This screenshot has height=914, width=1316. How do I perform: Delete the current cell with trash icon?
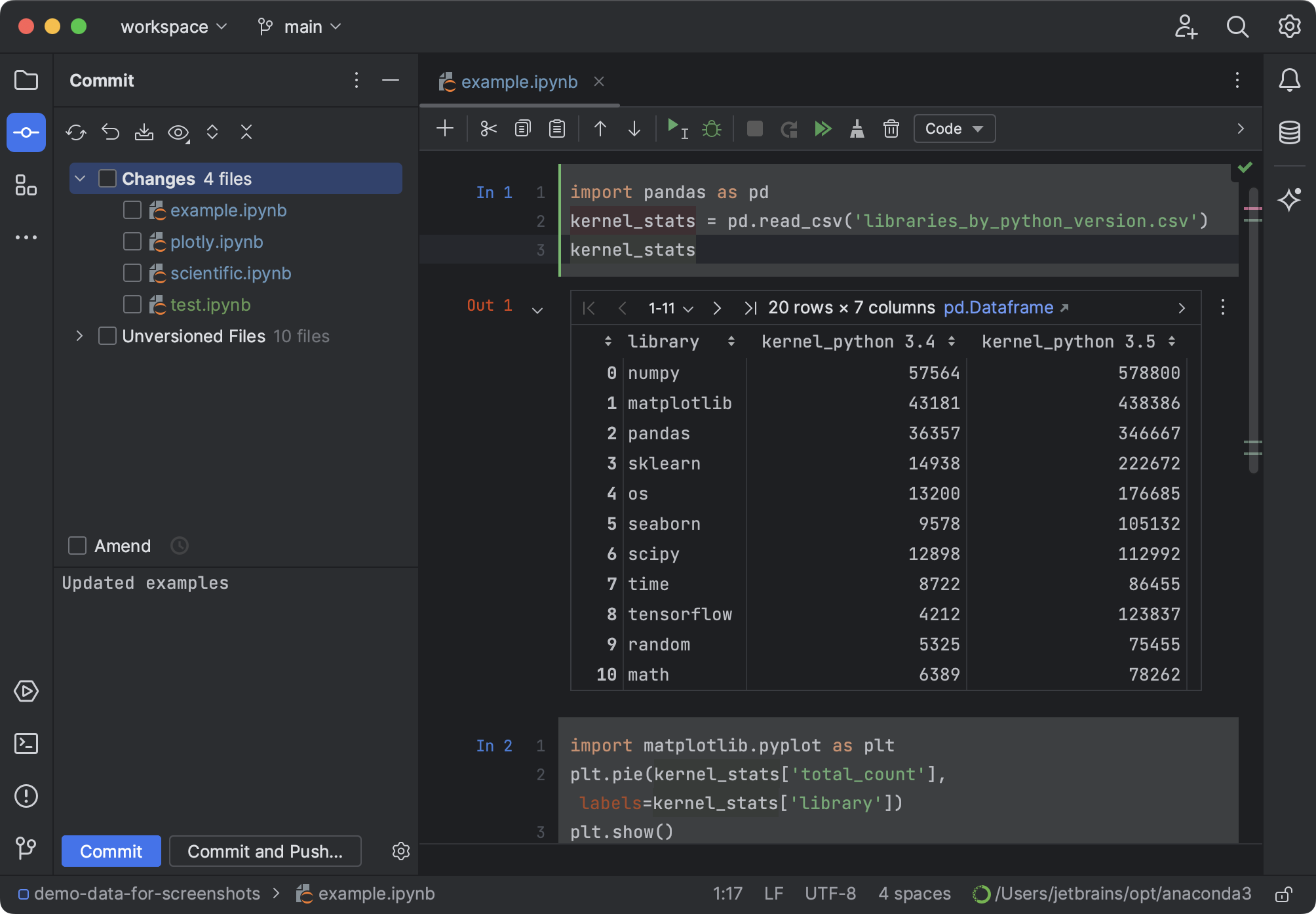[x=891, y=129]
